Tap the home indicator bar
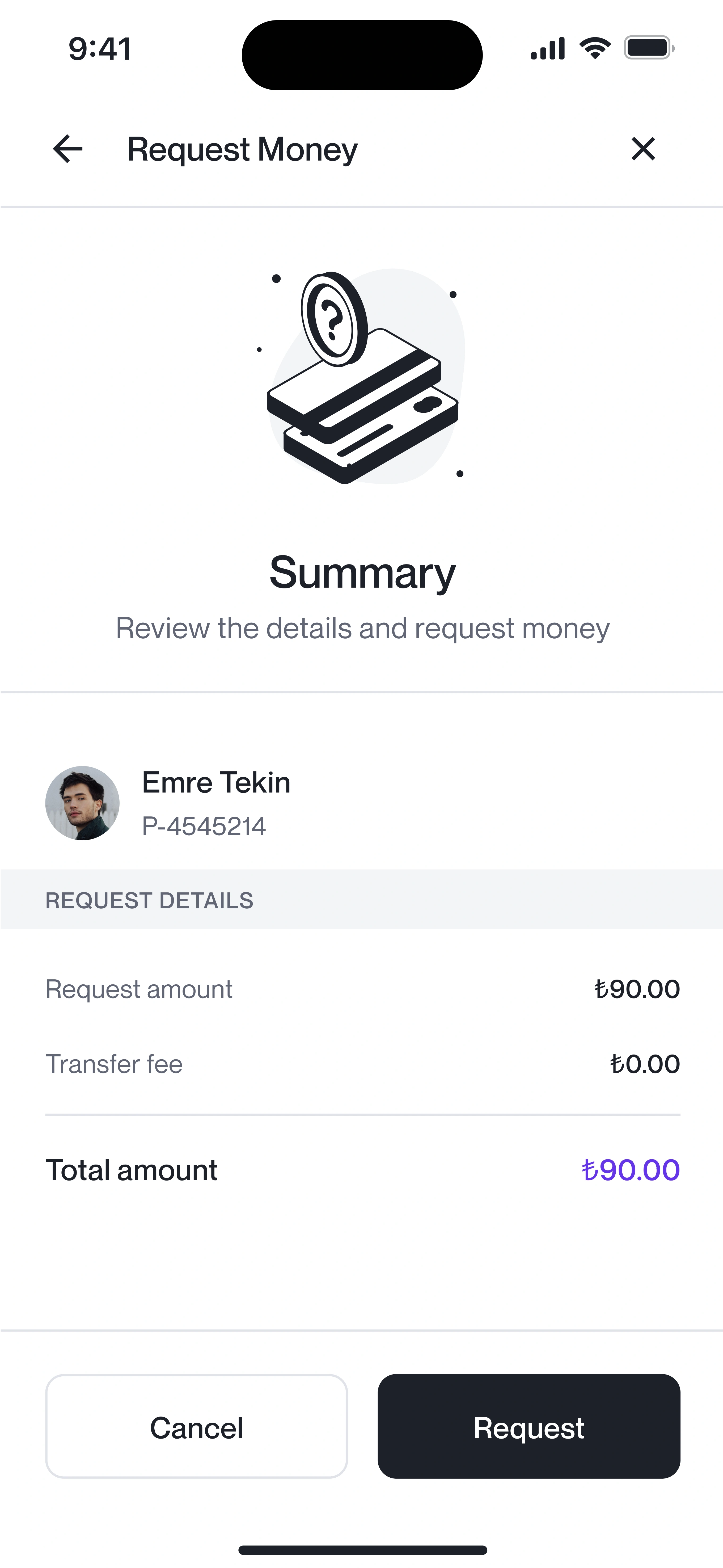This screenshot has width=723, height=1568. (x=362, y=1550)
